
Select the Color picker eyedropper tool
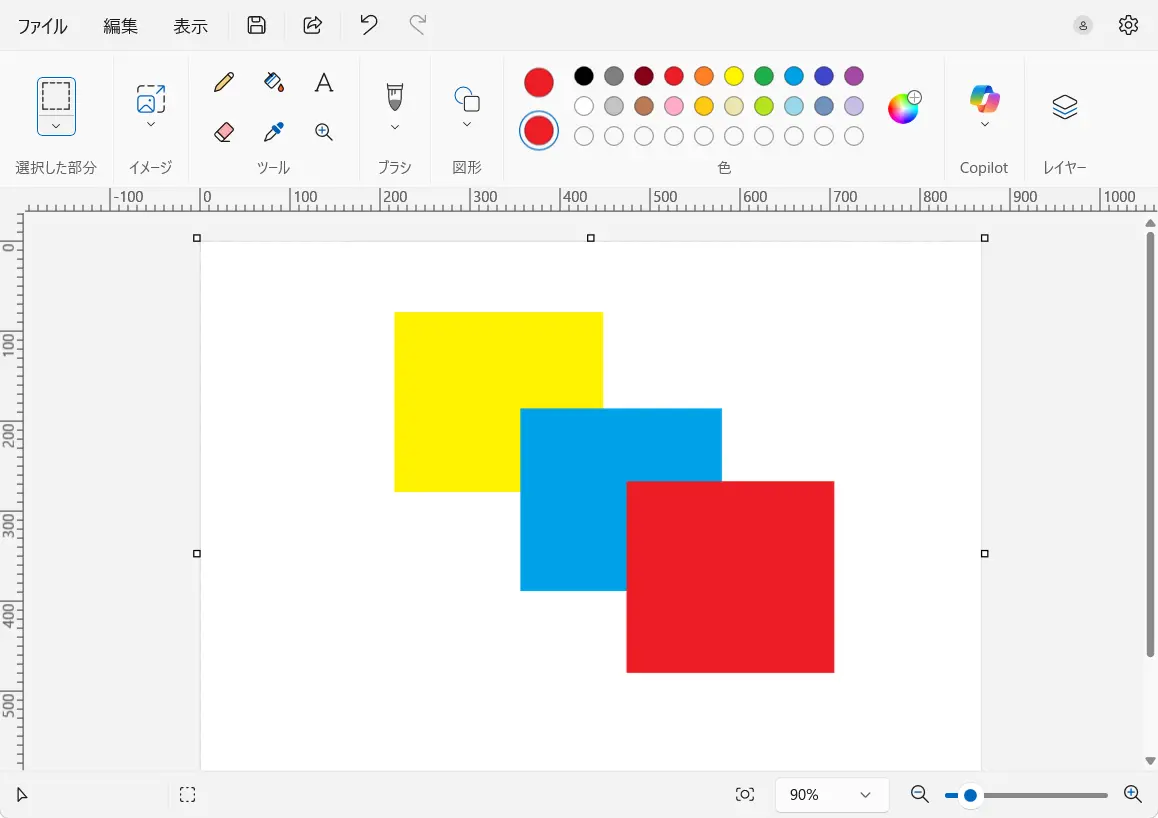point(273,132)
